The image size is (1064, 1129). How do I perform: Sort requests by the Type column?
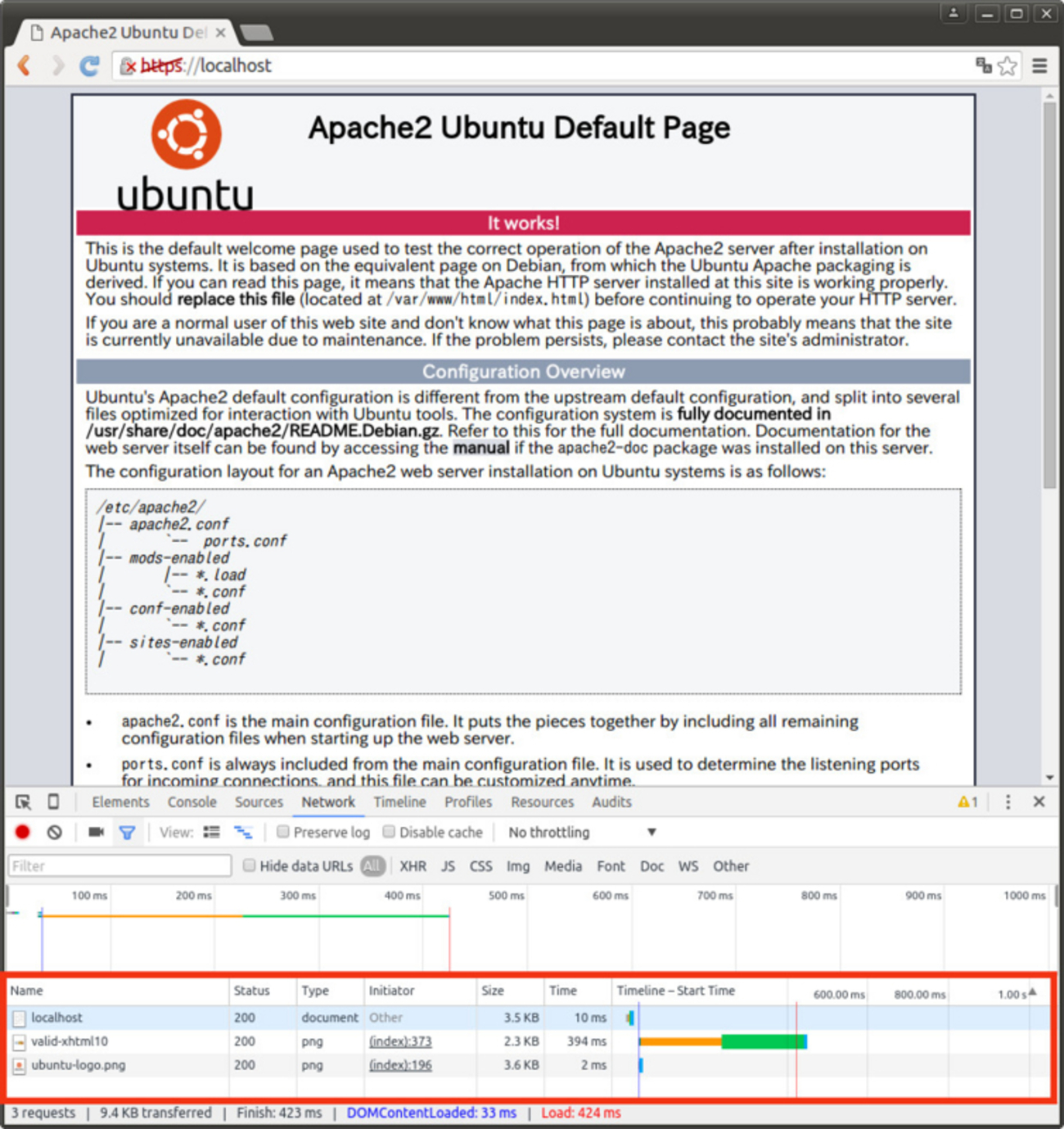(x=328, y=991)
